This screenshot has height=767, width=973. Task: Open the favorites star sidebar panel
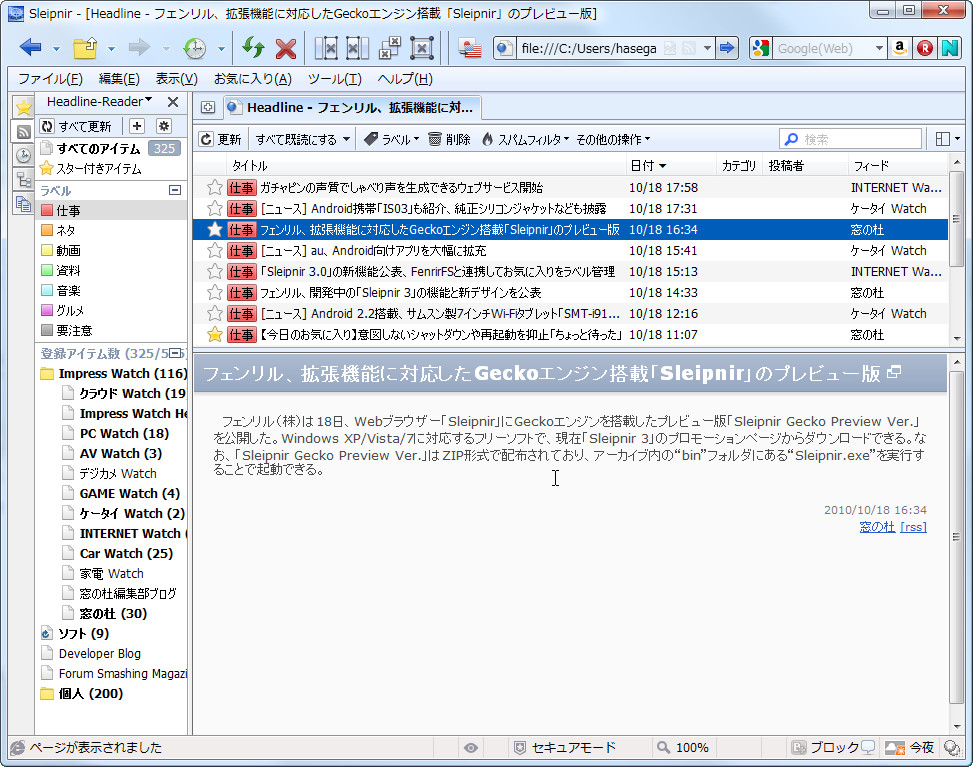(24, 107)
